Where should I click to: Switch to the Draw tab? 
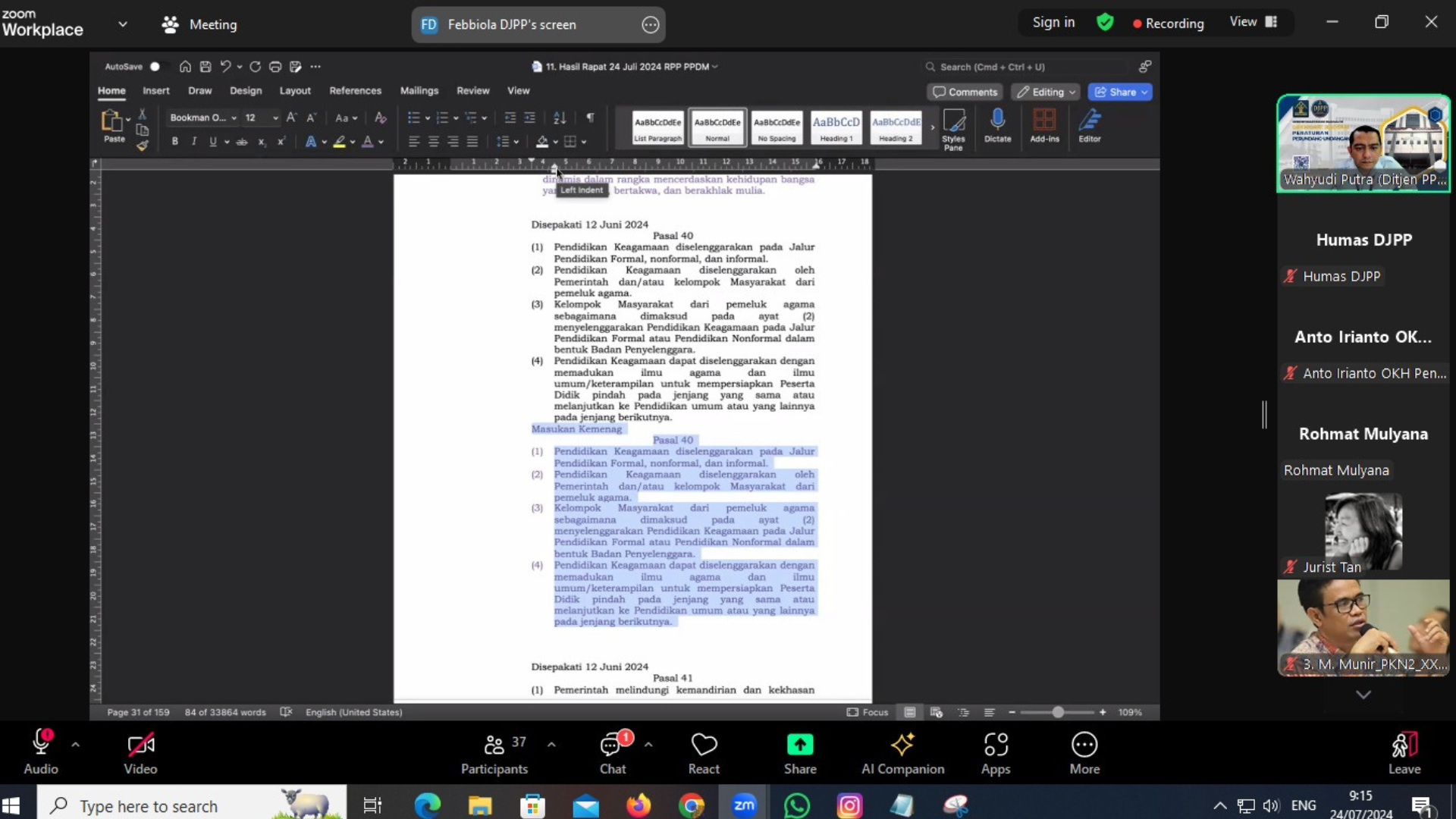click(x=200, y=91)
